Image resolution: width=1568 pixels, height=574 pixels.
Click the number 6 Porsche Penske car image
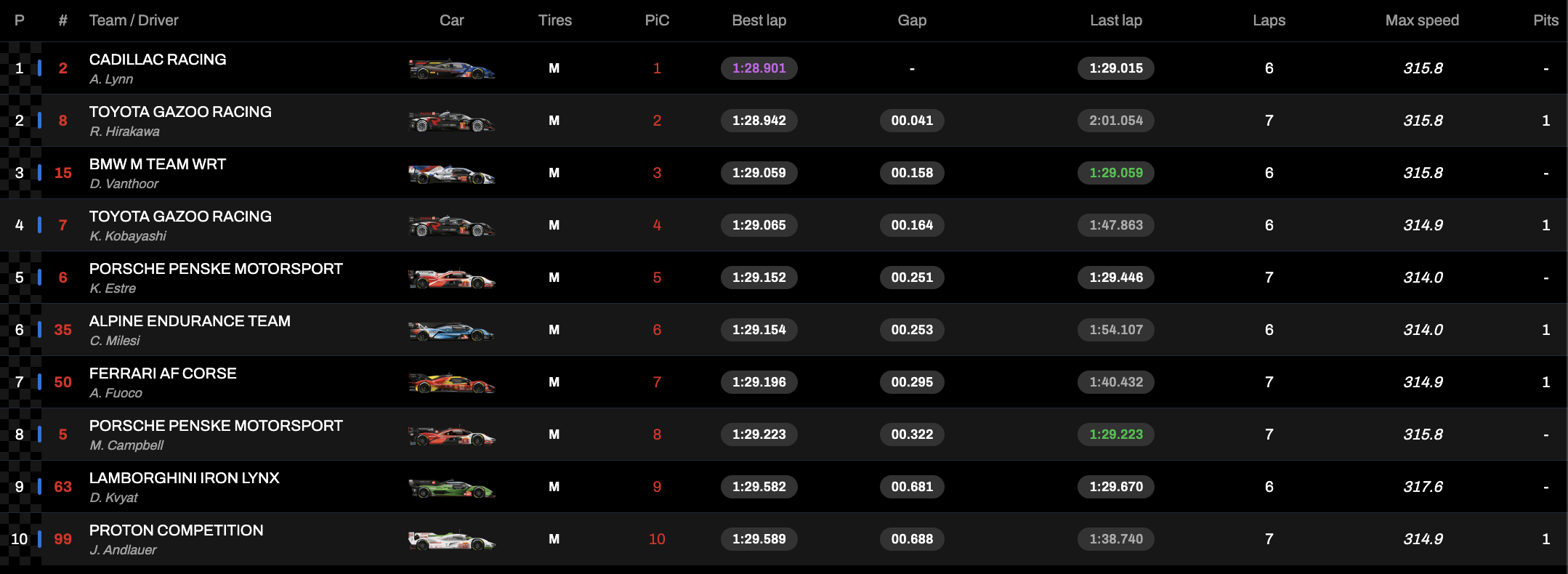451,278
